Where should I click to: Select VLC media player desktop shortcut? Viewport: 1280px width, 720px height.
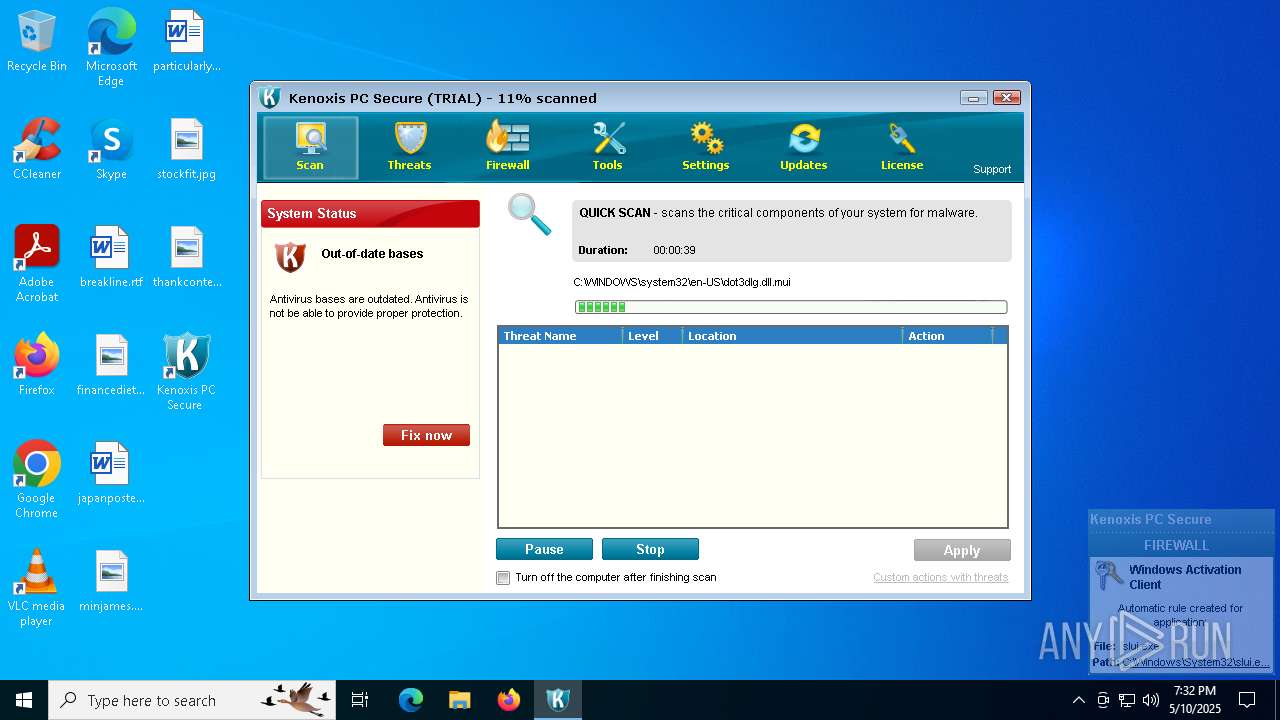pyautogui.click(x=37, y=588)
